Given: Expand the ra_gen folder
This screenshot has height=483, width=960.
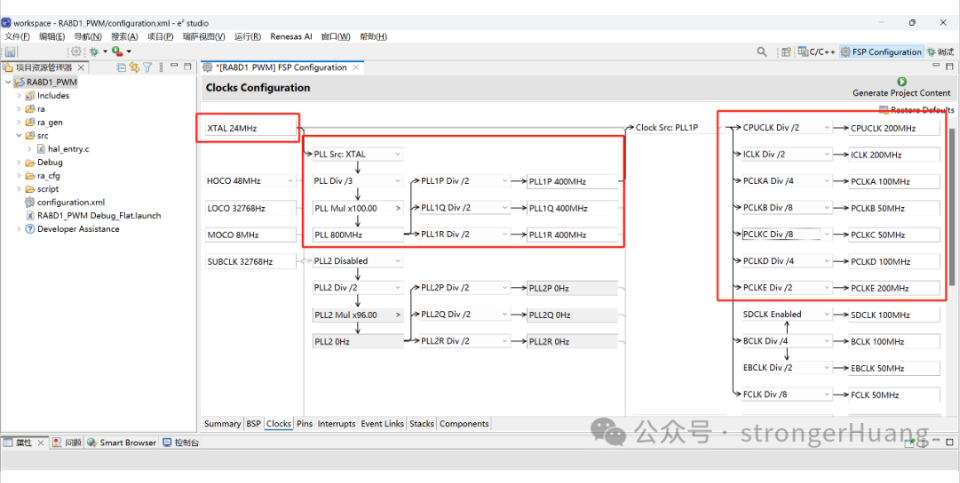Looking at the screenshot, I should click(x=19, y=122).
